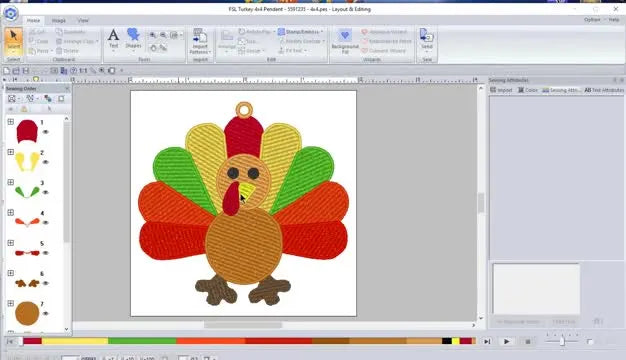Screen dimensions: 626x360
Task: Click the 1:1 actual size icon
Action: pyautogui.click(x=83, y=71)
